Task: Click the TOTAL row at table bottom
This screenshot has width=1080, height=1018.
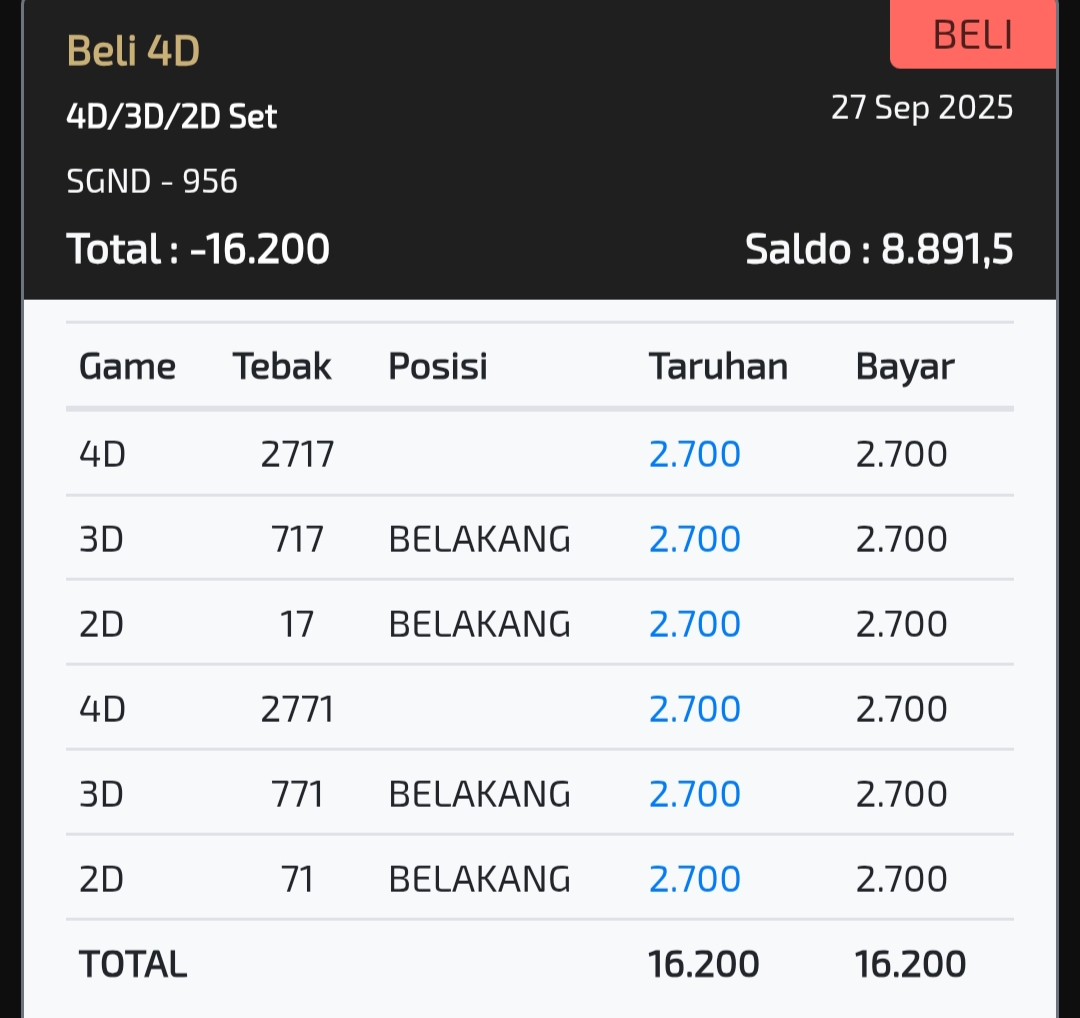Action: [133, 964]
